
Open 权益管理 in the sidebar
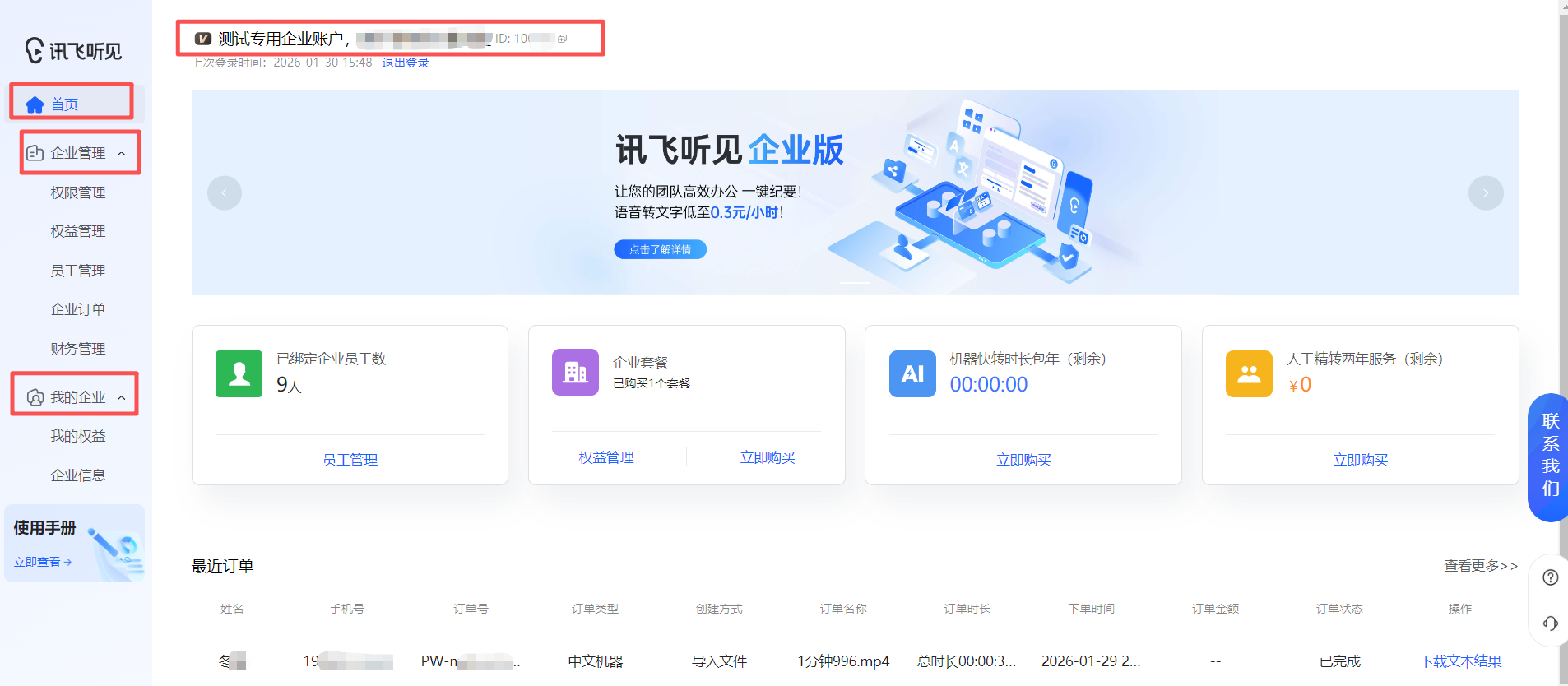click(x=78, y=231)
